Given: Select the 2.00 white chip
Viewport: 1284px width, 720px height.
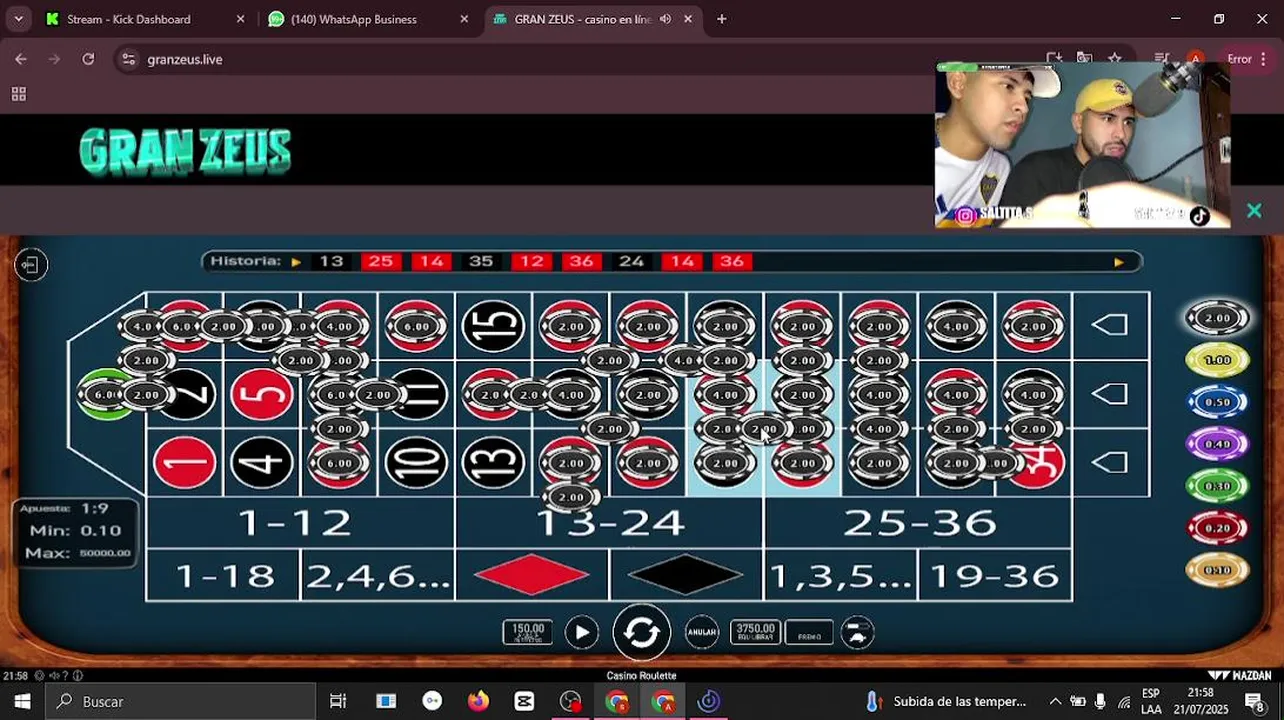Looking at the screenshot, I should click(1217, 319).
